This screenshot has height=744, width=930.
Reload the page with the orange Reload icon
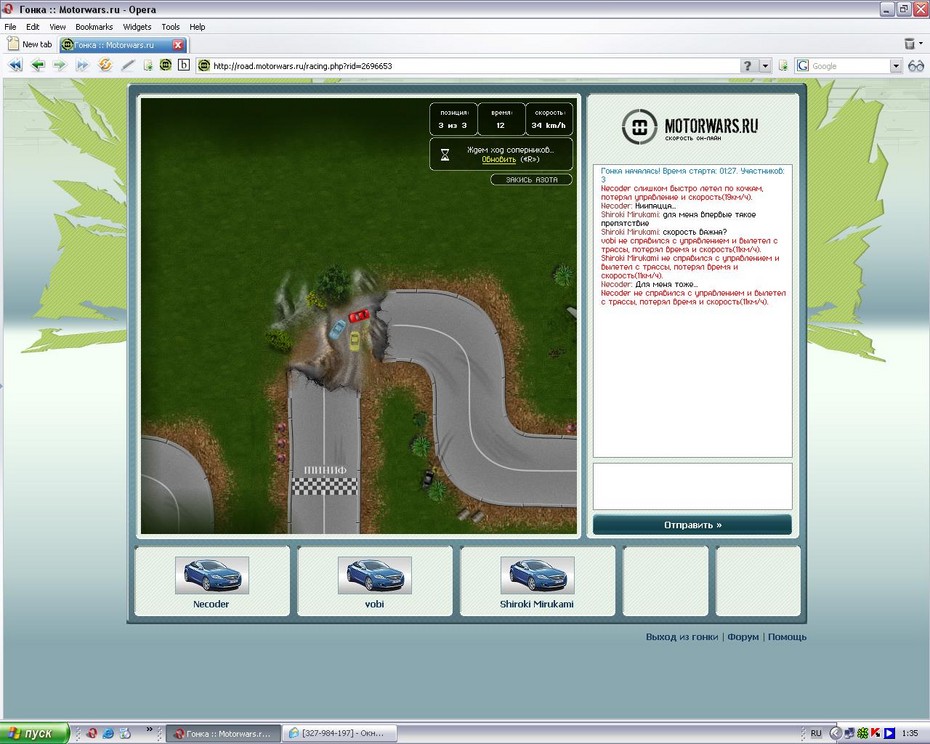(105, 65)
